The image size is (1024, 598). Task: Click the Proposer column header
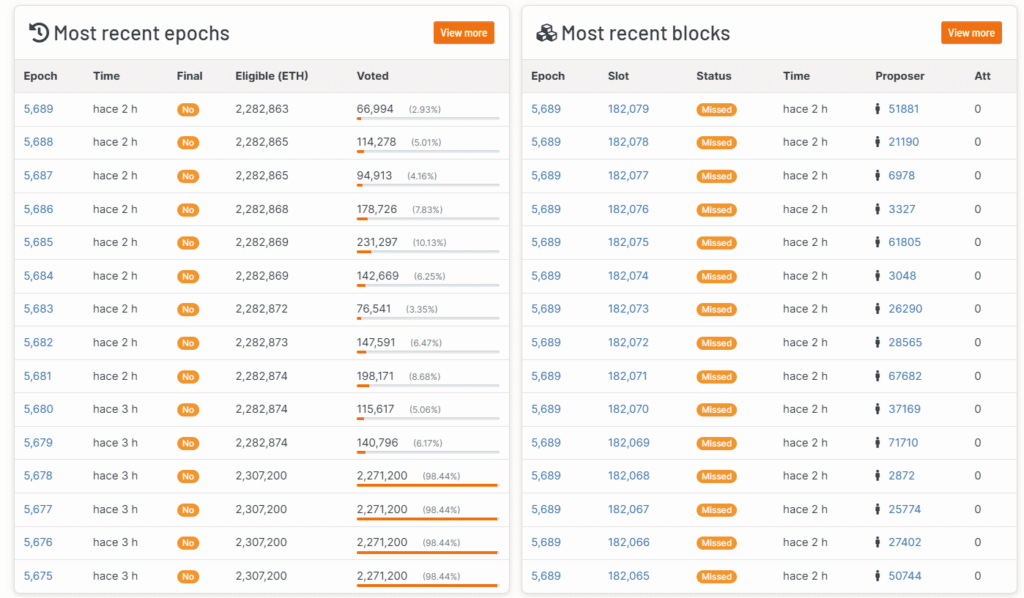pyautogui.click(x=899, y=76)
